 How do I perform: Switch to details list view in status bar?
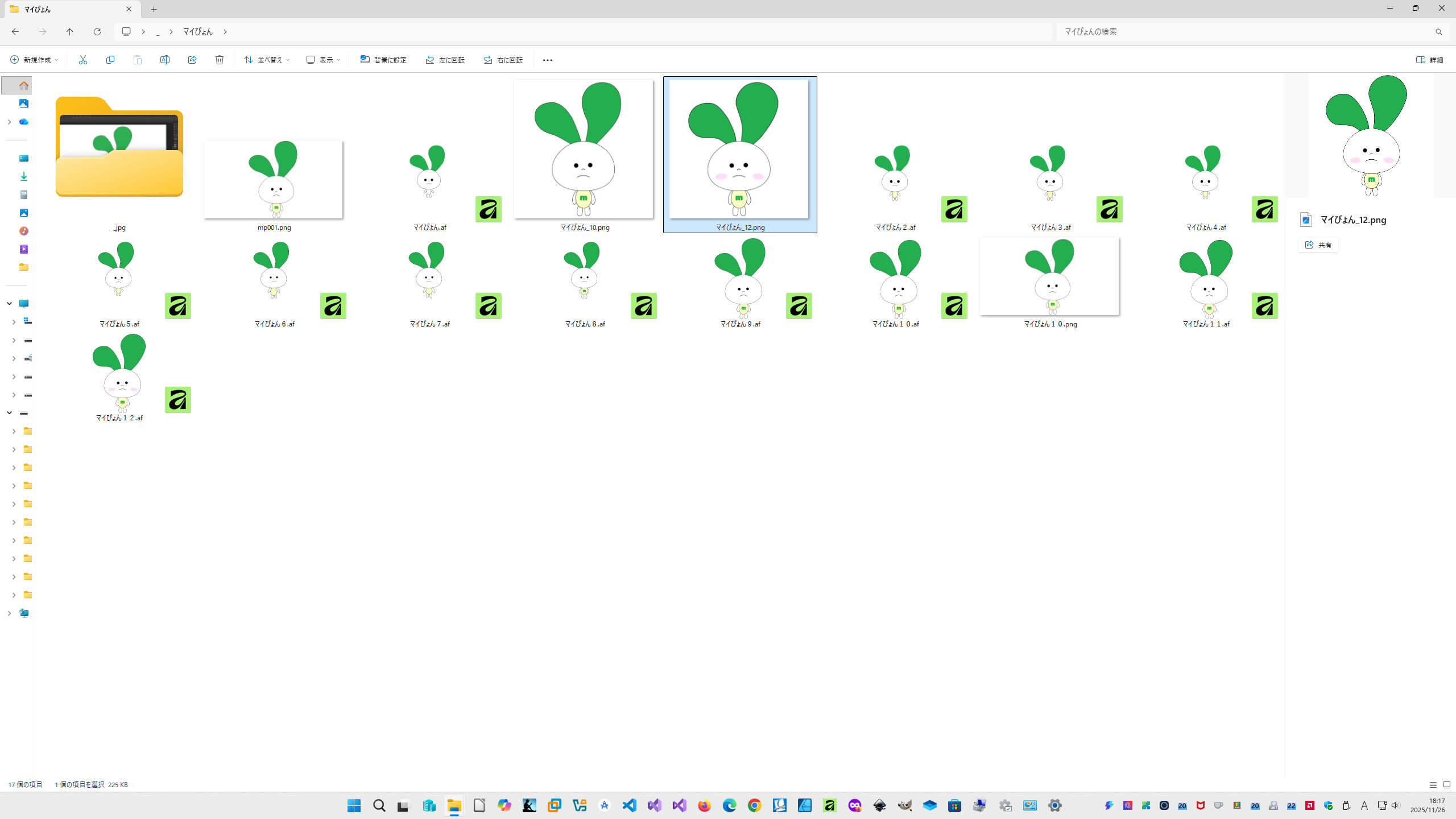click(1433, 785)
